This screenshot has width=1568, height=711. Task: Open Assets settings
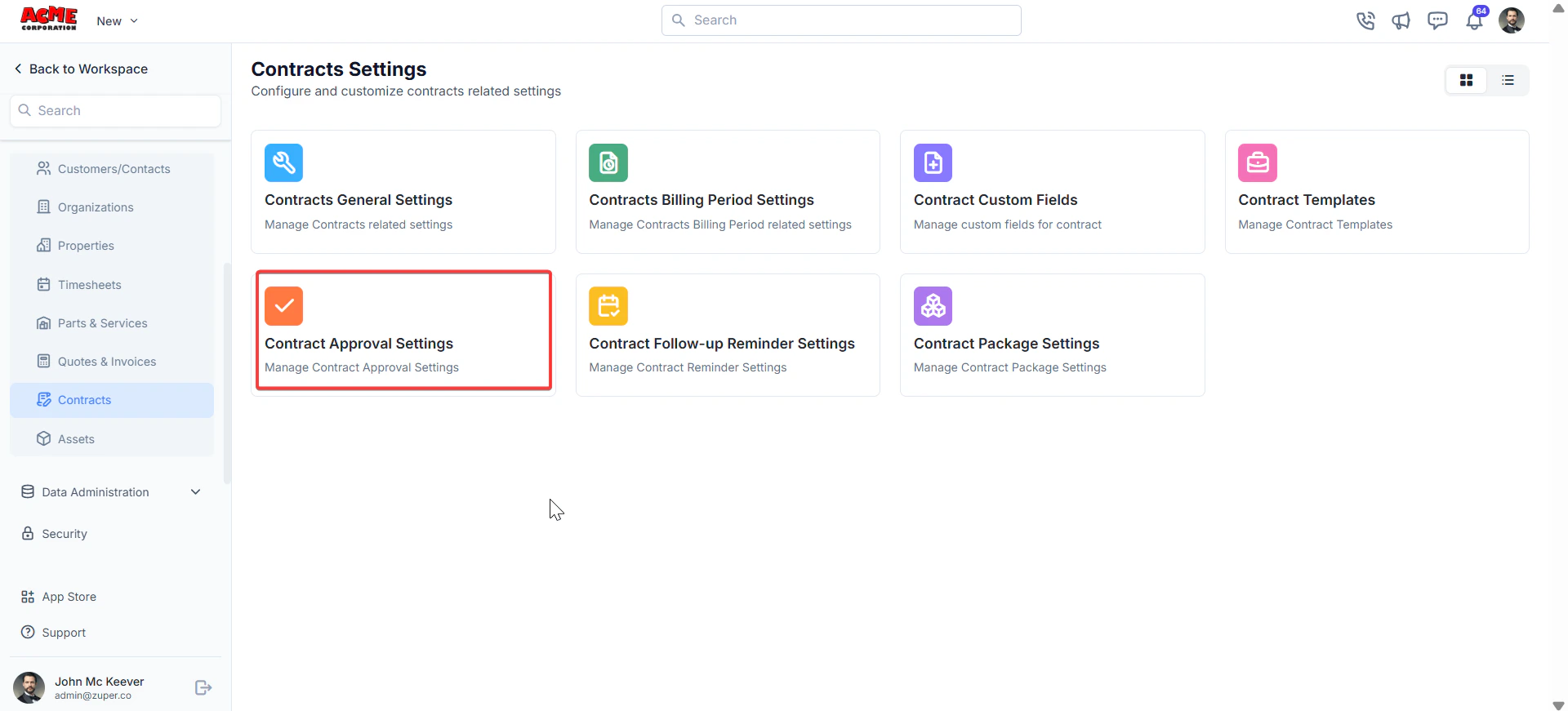pos(112,439)
